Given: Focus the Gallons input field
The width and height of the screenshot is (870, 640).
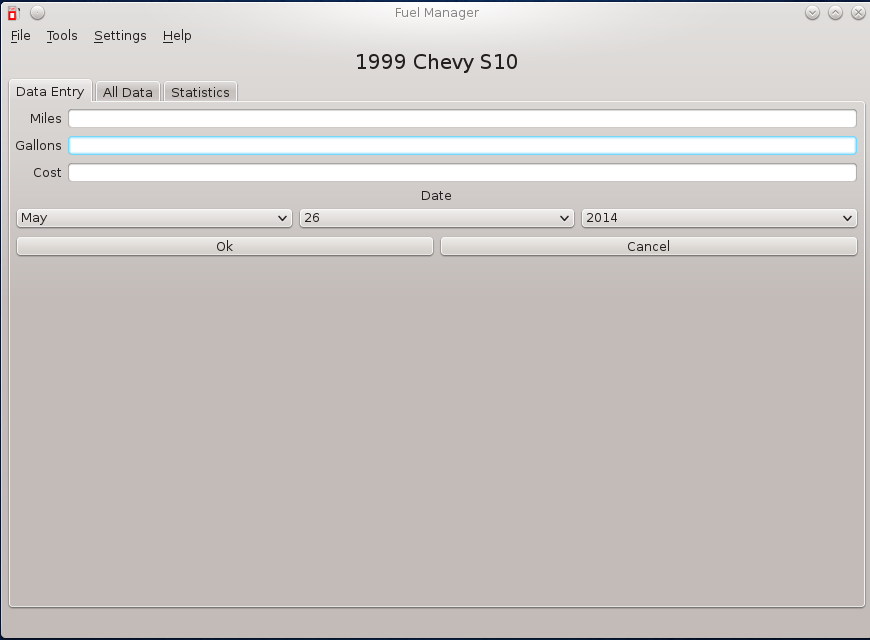Looking at the screenshot, I should tap(462, 145).
